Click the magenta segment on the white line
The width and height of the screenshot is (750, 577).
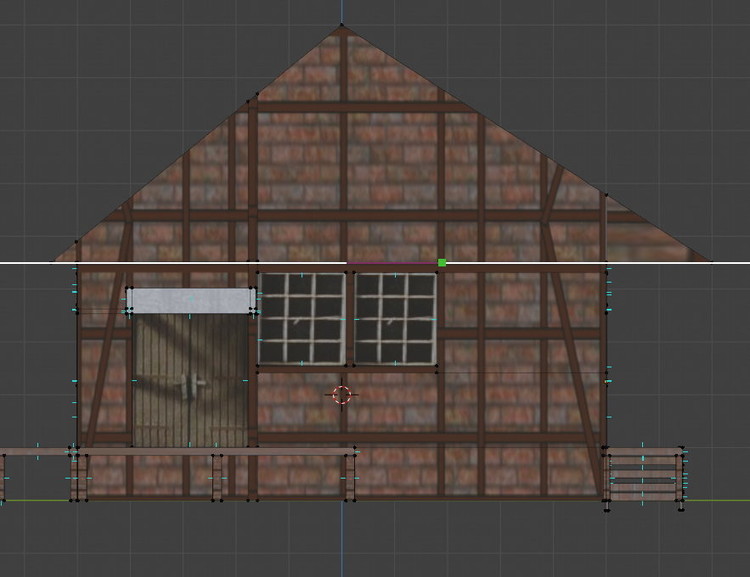click(392, 263)
